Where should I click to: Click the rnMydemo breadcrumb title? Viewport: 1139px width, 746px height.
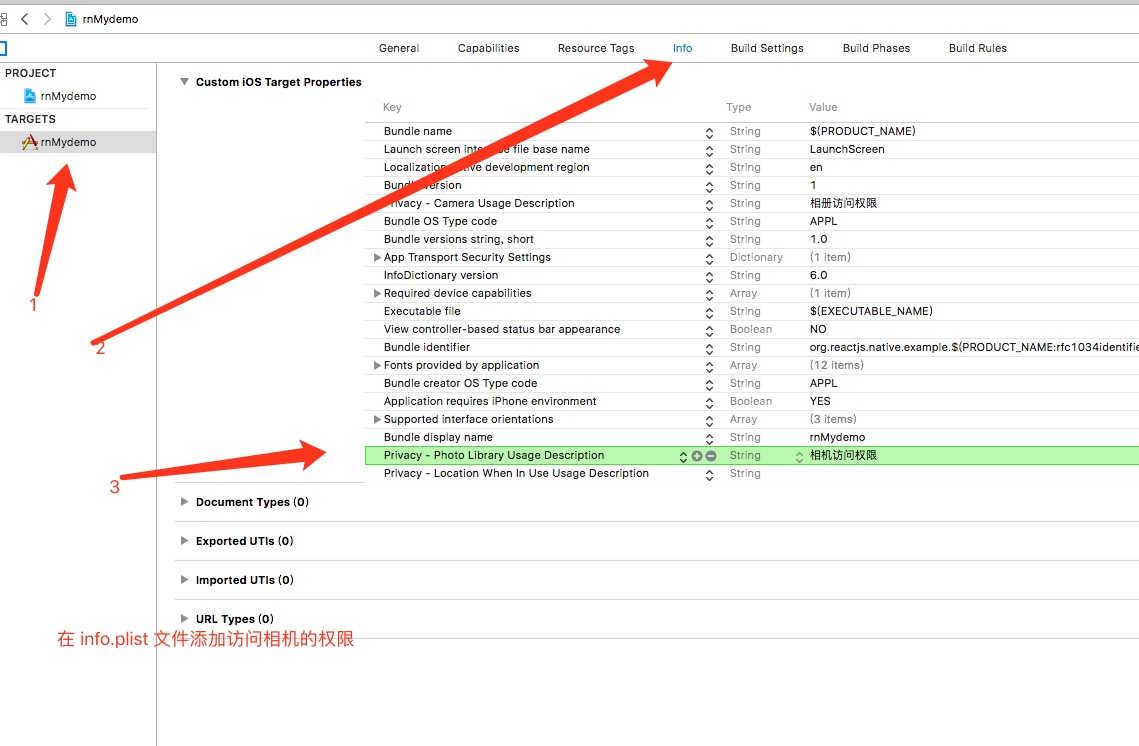click(110, 19)
